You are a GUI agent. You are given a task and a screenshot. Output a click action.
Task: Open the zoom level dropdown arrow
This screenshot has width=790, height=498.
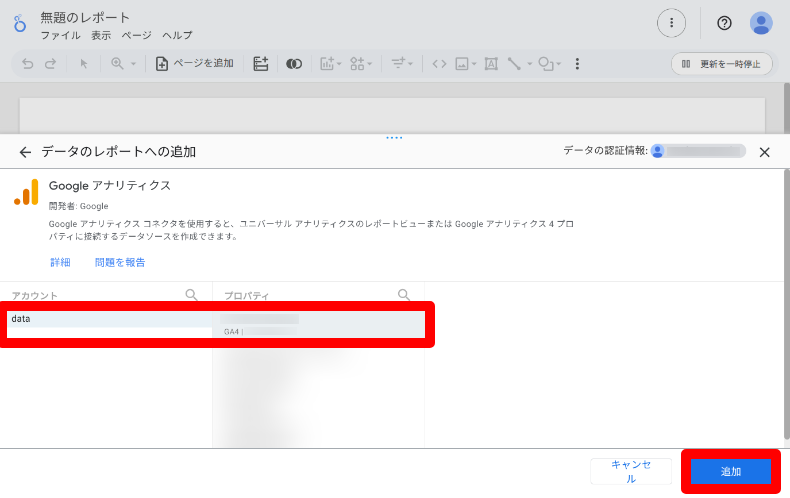pos(134,64)
